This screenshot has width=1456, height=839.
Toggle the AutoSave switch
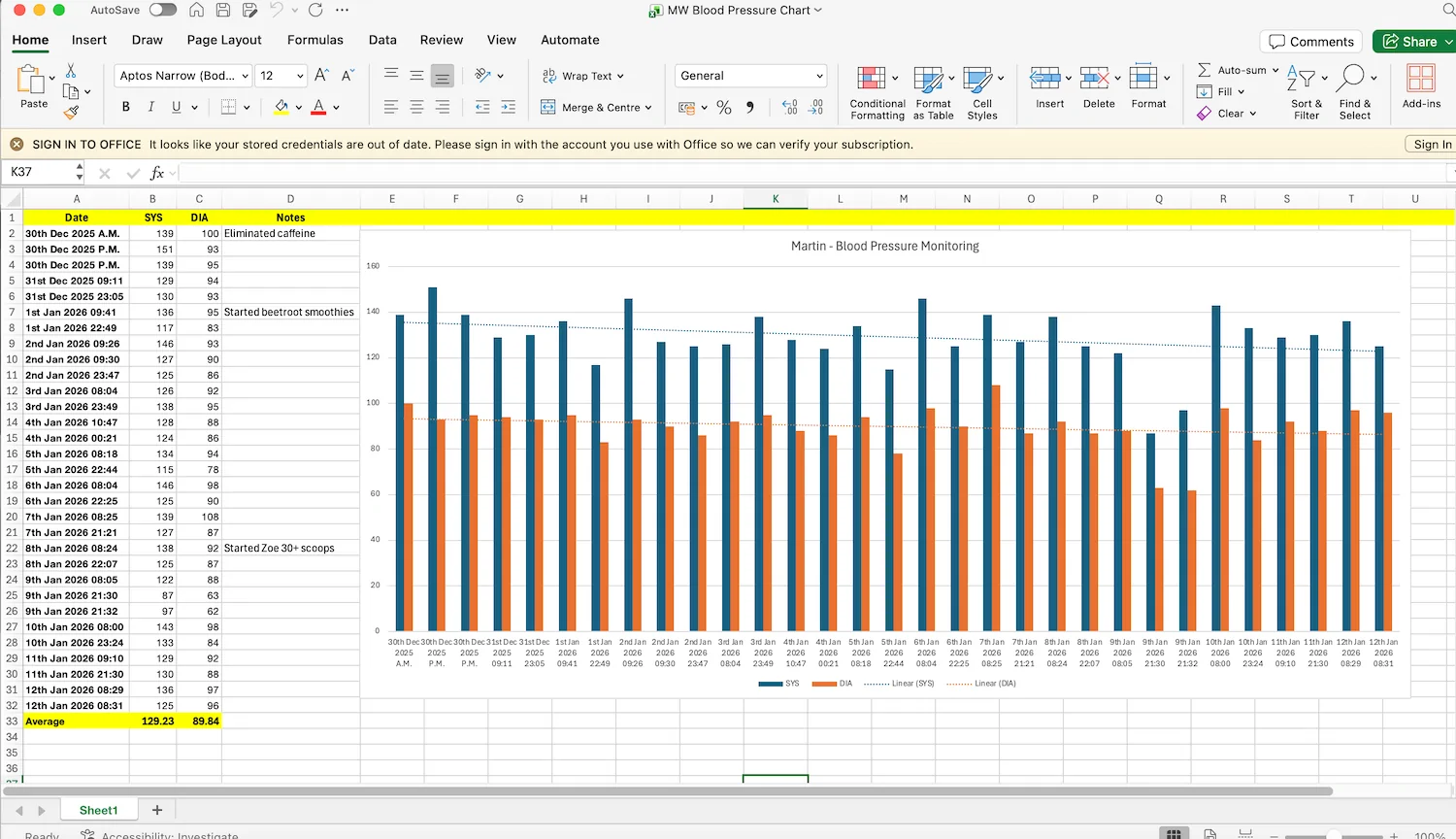(x=162, y=10)
